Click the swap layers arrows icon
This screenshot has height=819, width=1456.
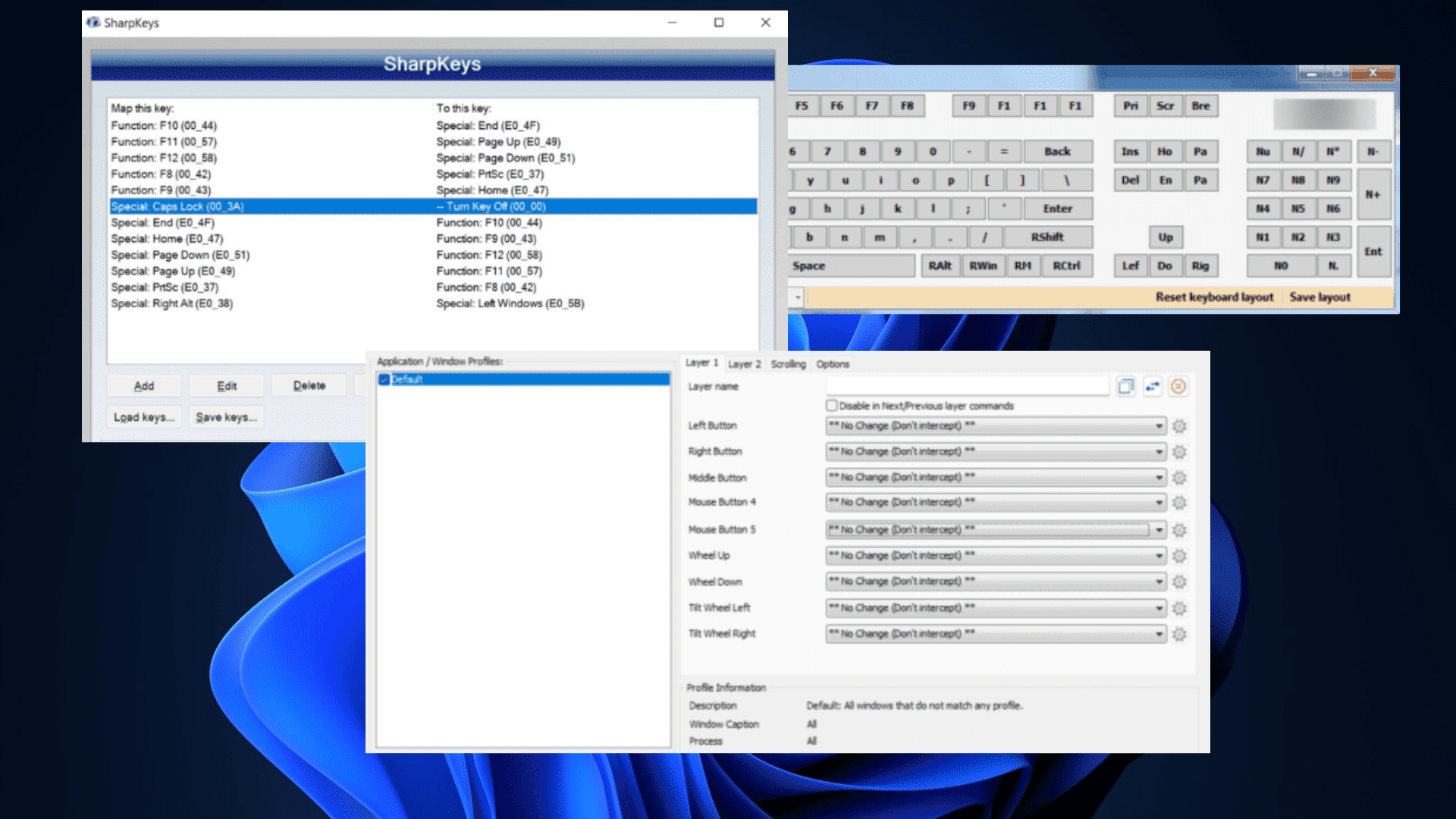(1152, 387)
